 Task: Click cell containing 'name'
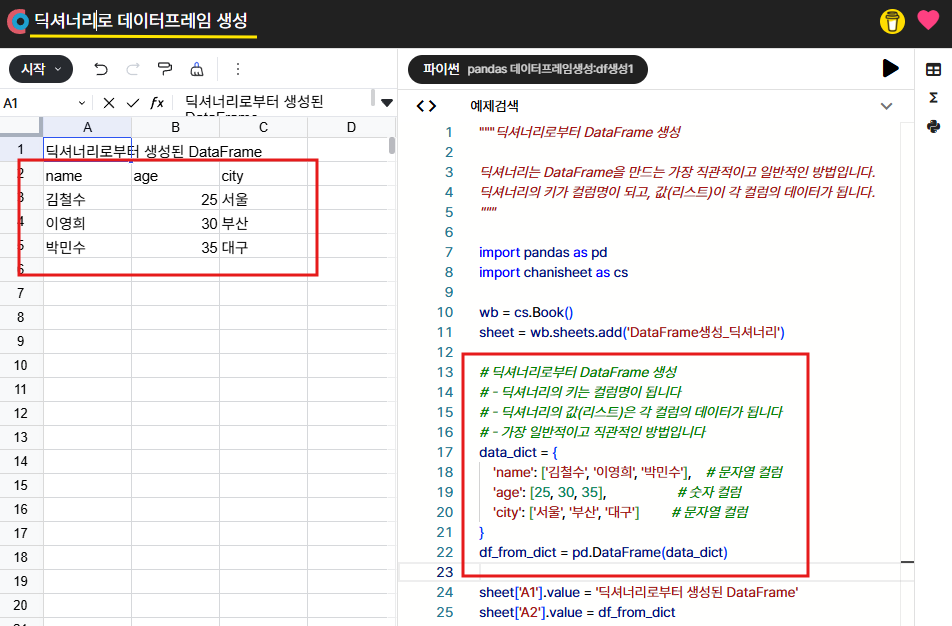pyautogui.click(x=87, y=176)
